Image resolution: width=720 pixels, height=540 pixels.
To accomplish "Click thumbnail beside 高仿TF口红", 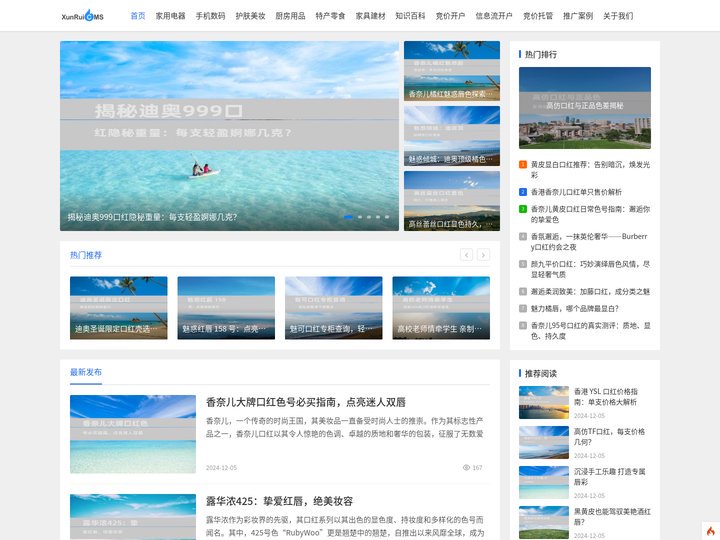I will pyautogui.click(x=544, y=442).
